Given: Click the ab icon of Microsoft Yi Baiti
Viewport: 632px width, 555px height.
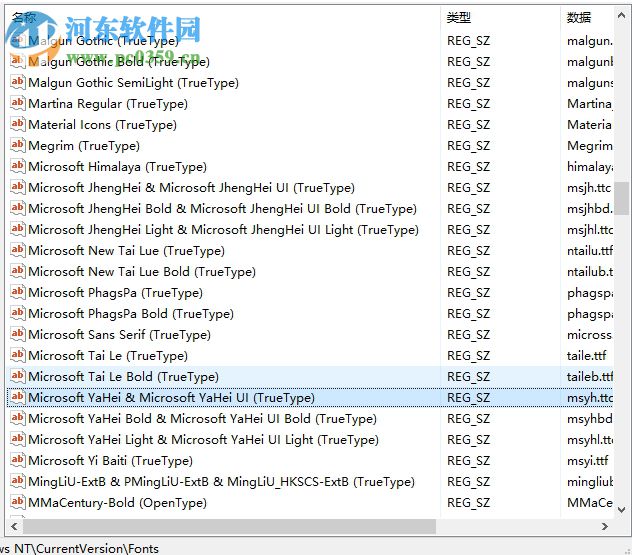Looking at the screenshot, I should [17, 459].
